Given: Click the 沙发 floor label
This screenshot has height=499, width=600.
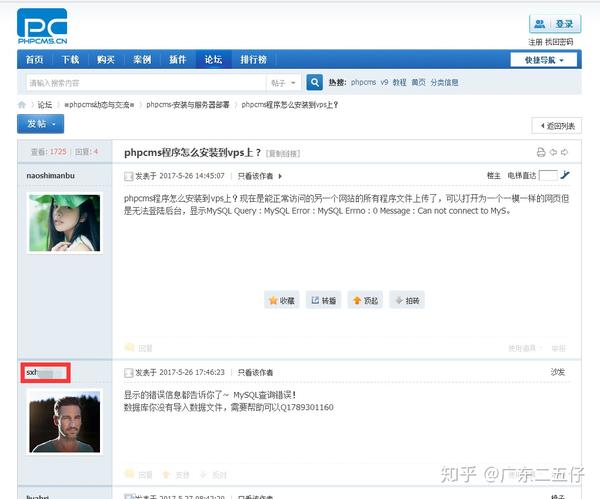Looking at the screenshot, I should [558, 372].
